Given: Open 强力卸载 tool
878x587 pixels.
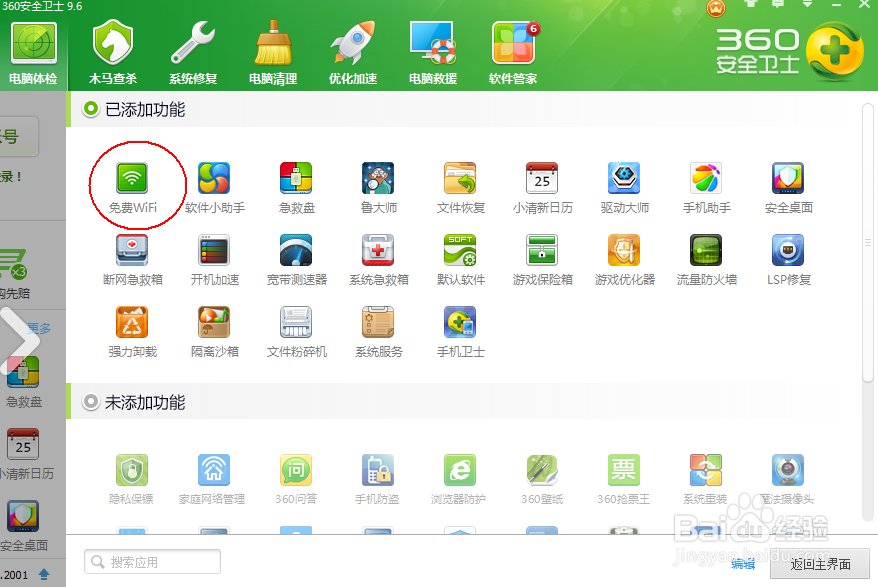Looking at the screenshot, I should pyautogui.click(x=132, y=332).
